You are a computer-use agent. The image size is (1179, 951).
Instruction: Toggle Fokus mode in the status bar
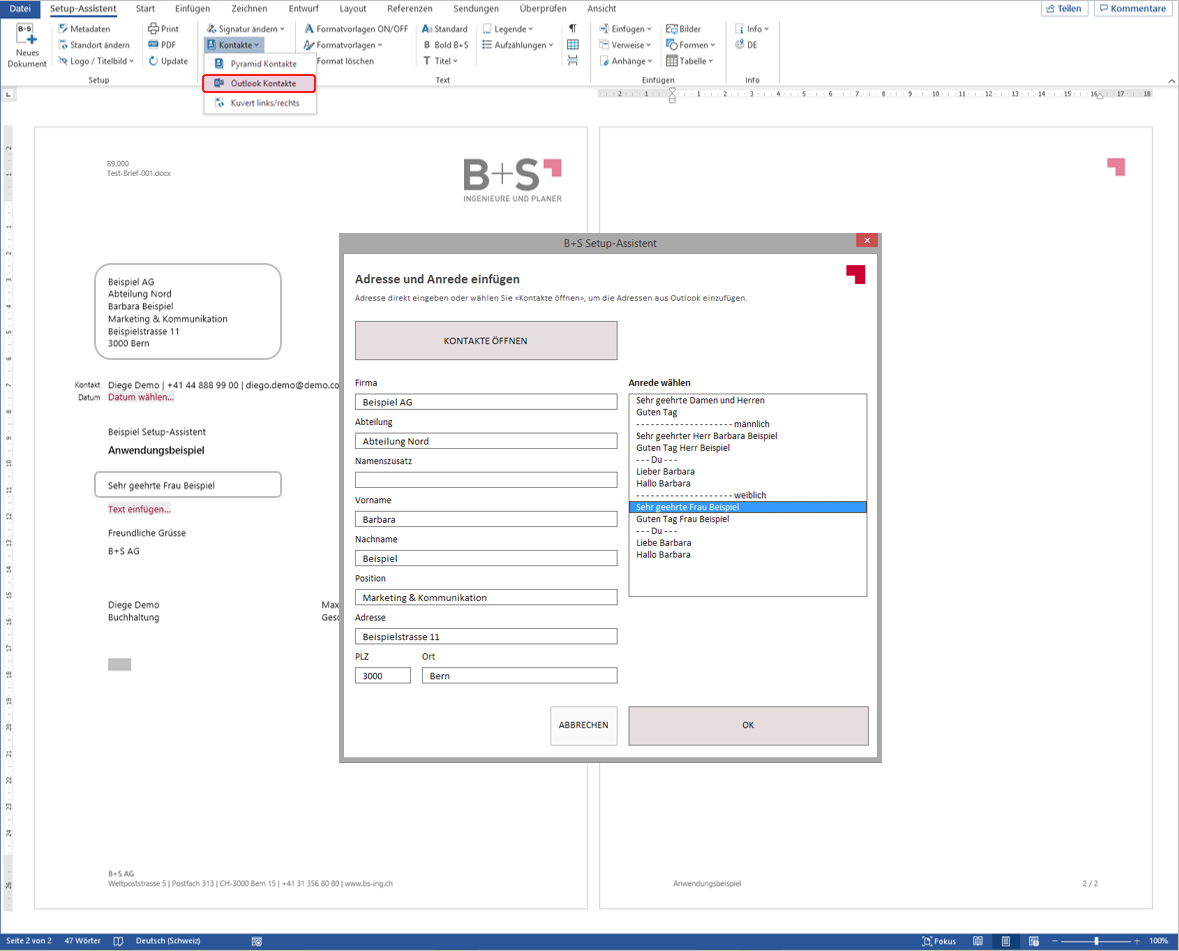coord(939,941)
